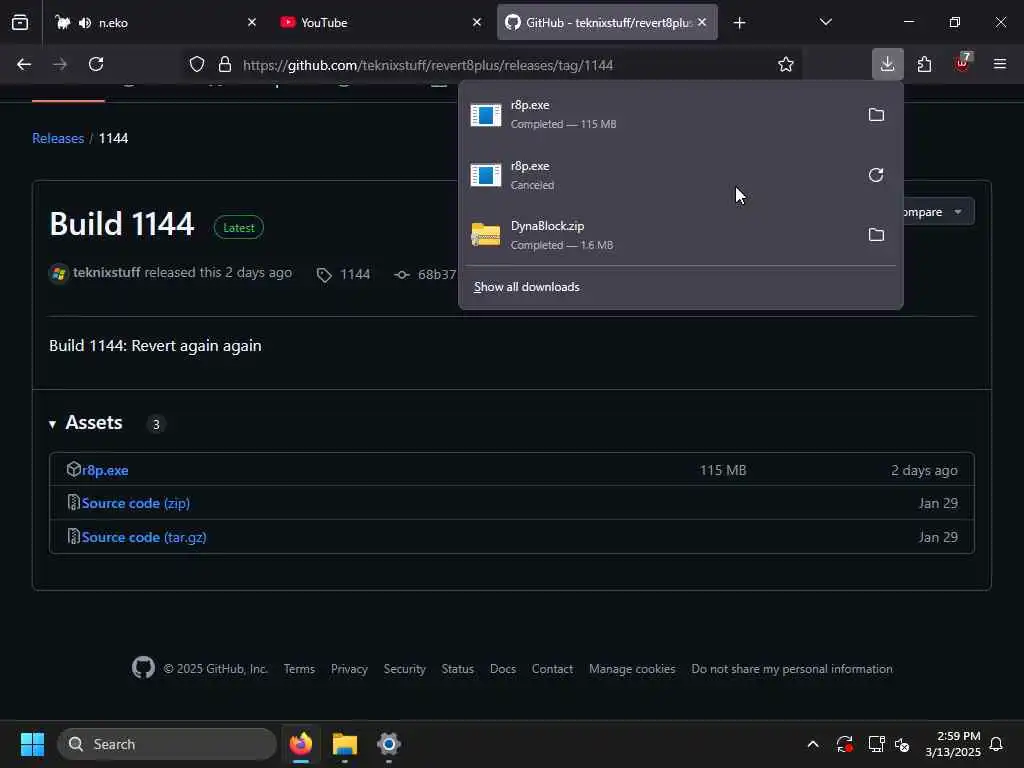The width and height of the screenshot is (1024, 768).
Task: Show site security padlock info
Action: coord(225,65)
